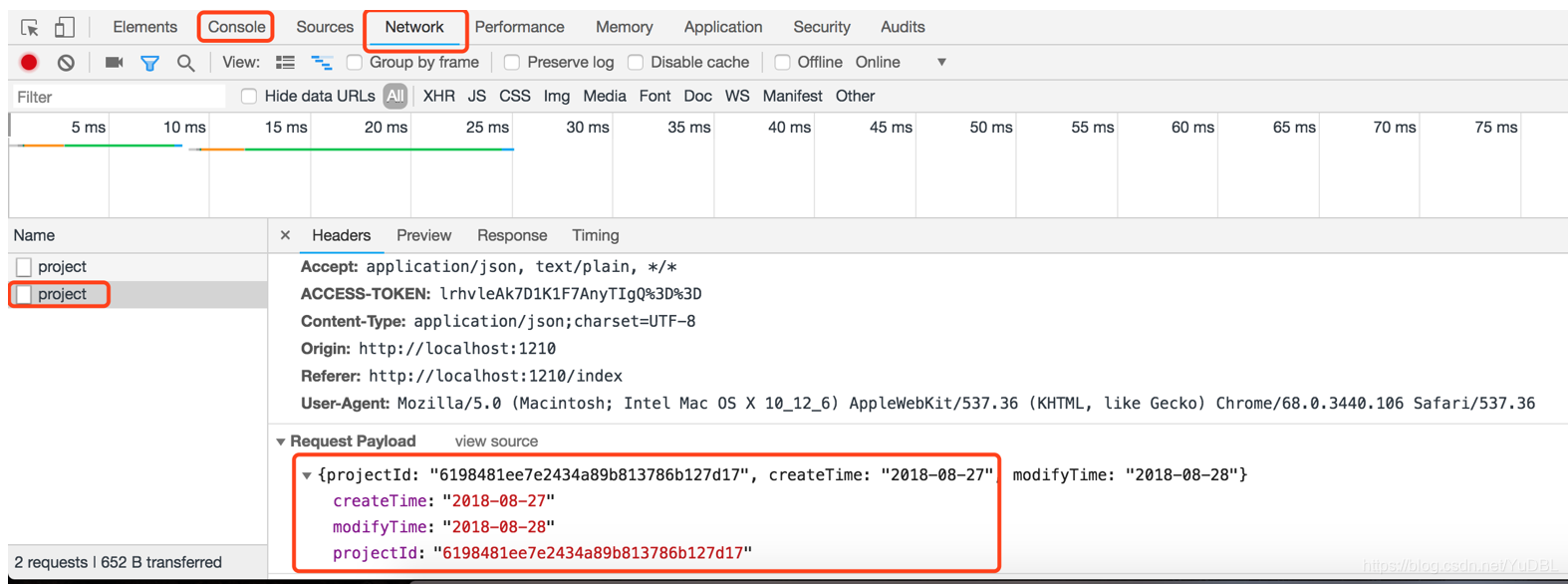Select the Origin http://localhost:1210 line
Image resolution: width=1568 pixels, height=584 pixels.
[x=428, y=349]
